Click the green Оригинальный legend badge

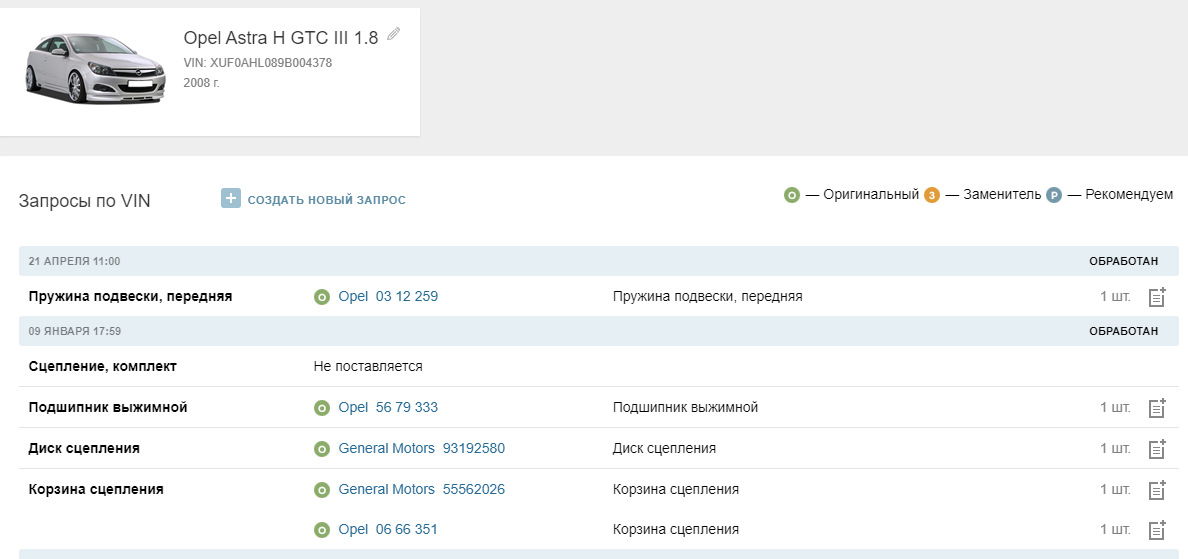click(x=792, y=195)
